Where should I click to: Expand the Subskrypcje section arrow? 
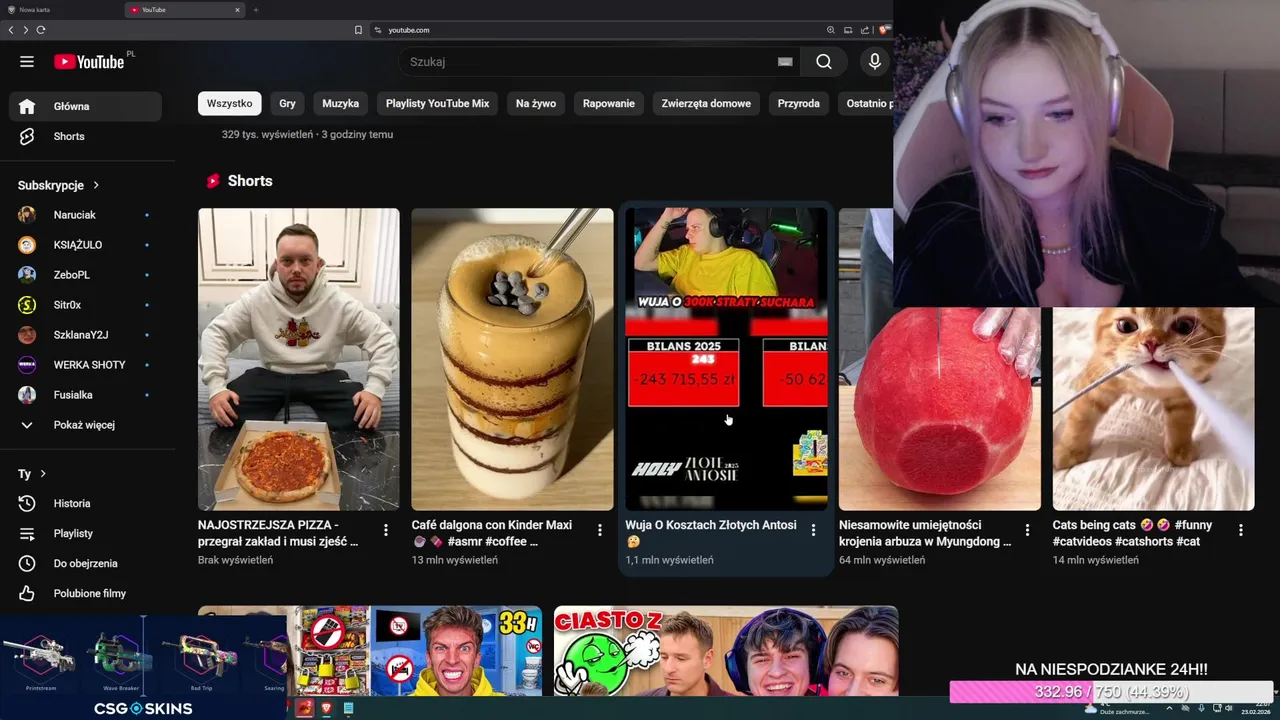[96, 185]
